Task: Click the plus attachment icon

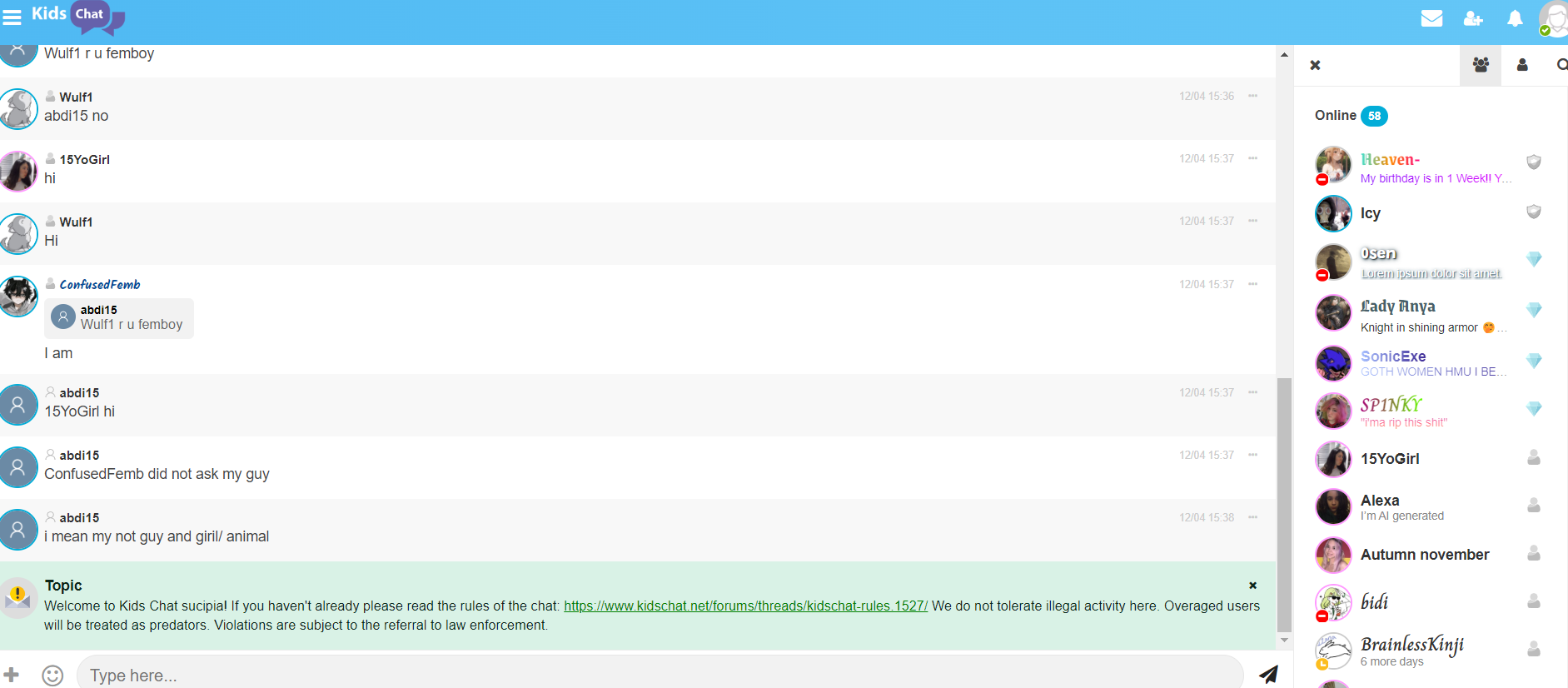Action: point(12,674)
